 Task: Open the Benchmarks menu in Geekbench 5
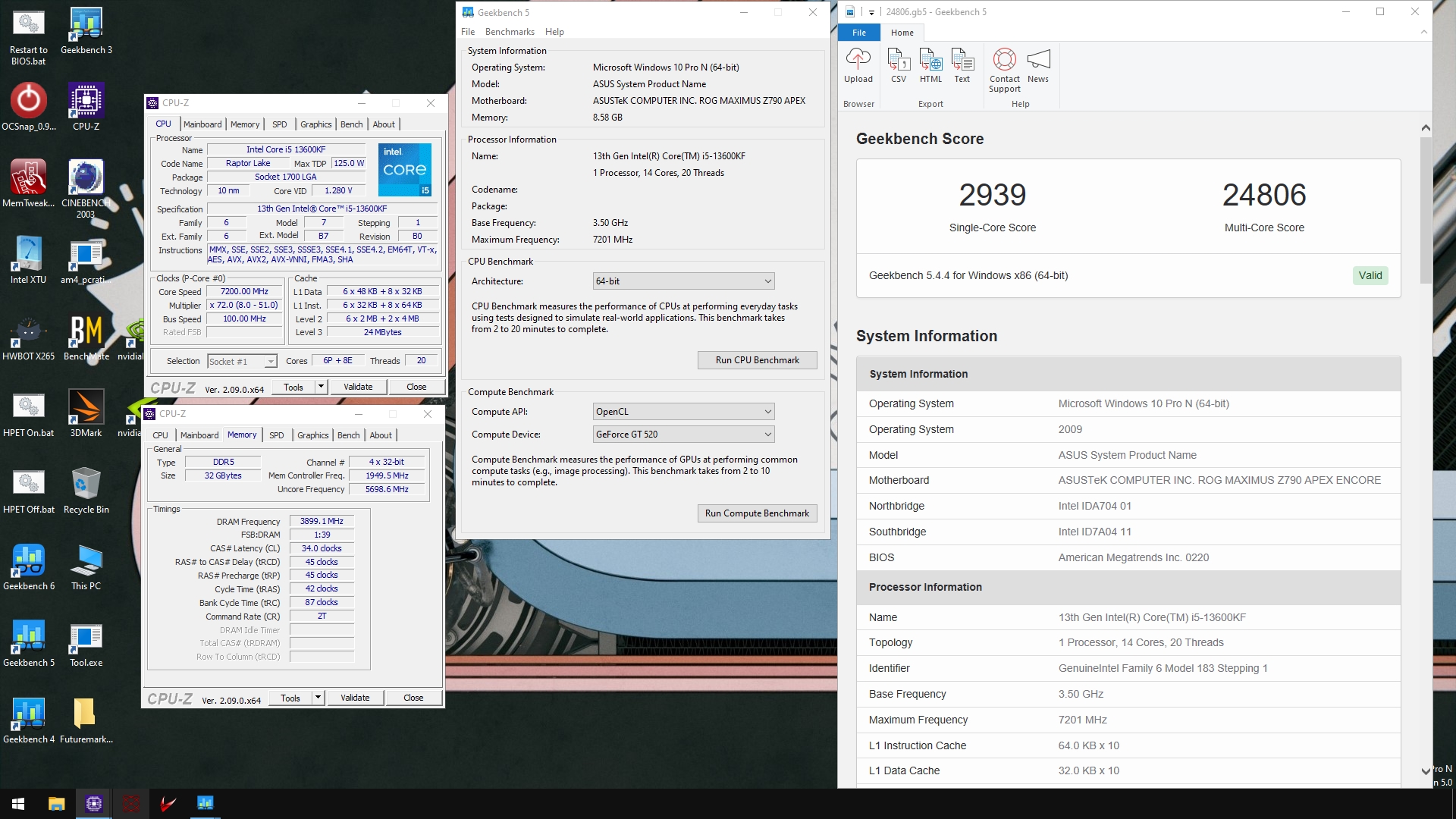point(510,32)
